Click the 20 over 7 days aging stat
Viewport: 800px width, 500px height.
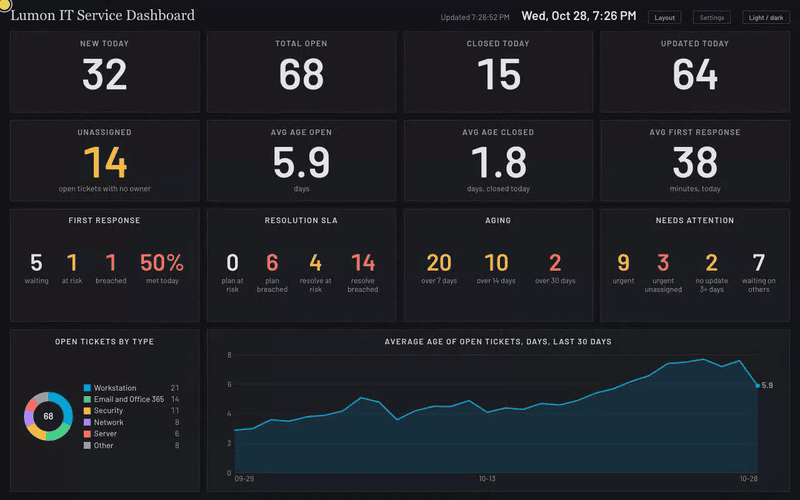pos(439,268)
